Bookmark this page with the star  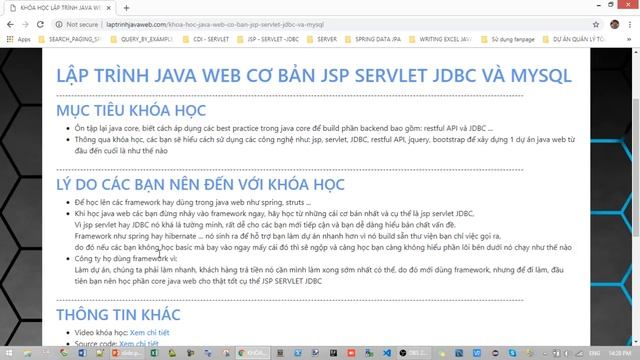(596, 24)
